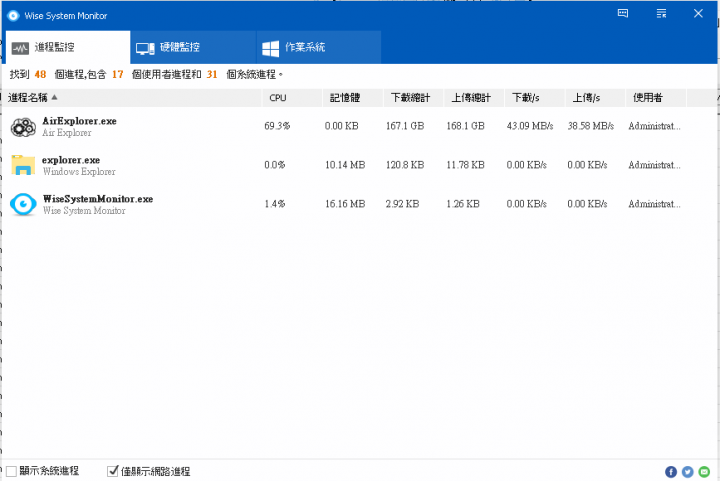This screenshot has width=720, height=481.
Task: Enable the 顯示系統進程 checkbox
Action: click(11, 471)
